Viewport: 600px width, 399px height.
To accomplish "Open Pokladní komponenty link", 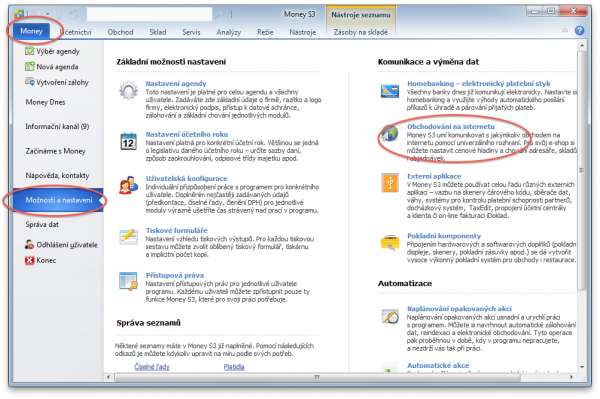I will pos(443,236).
